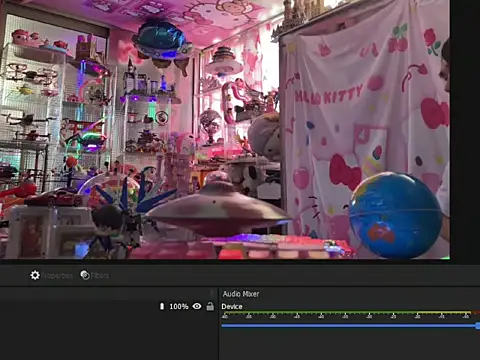Click the battery level indicator icon
The image size is (480, 360).
click(x=162, y=306)
